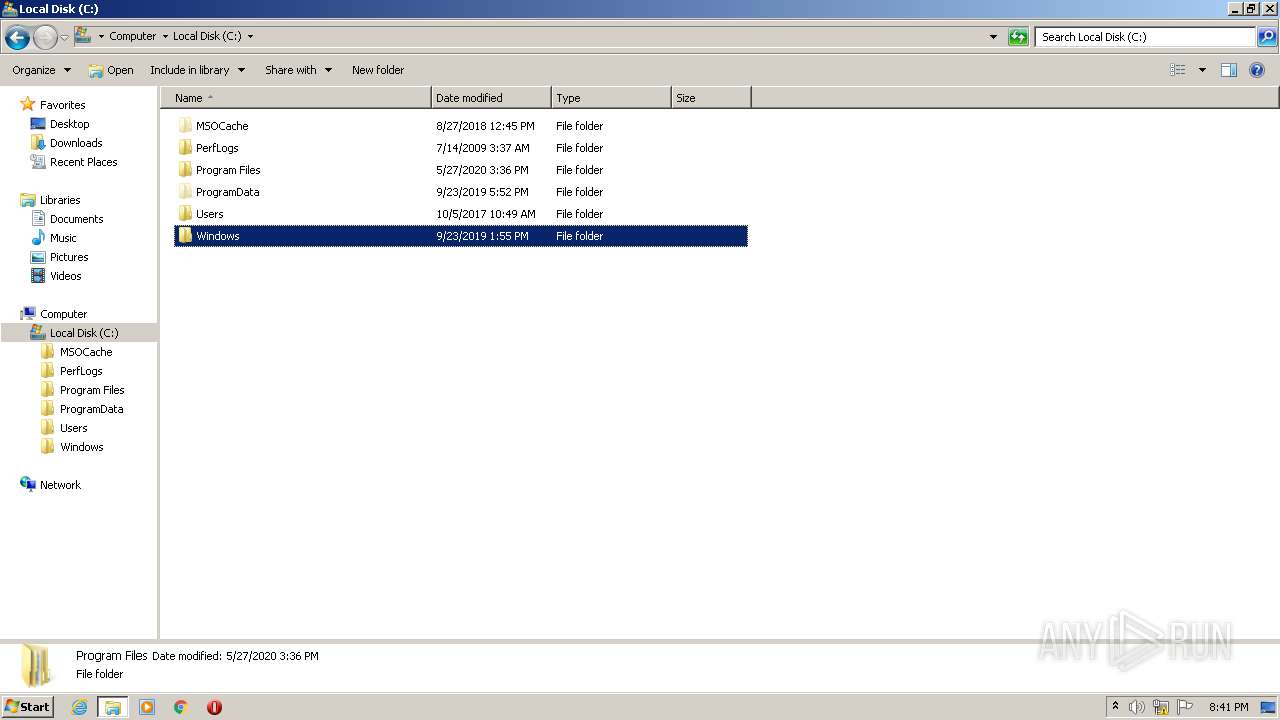Open ProgramData in the navigation tree
Image resolution: width=1280 pixels, height=720 pixels.
point(91,409)
